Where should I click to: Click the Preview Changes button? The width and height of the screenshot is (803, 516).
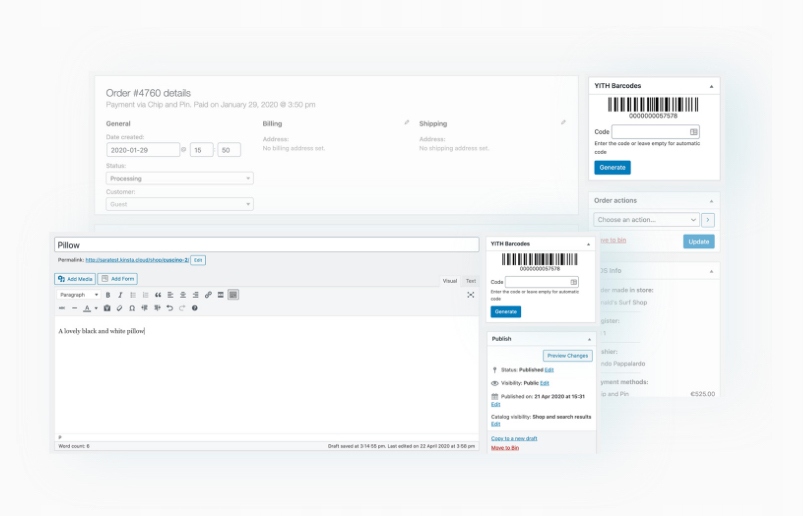click(567, 356)
